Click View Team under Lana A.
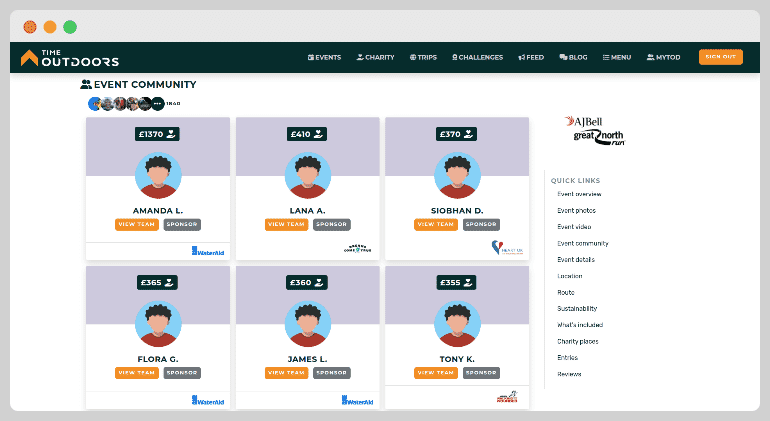The width and height of the screenshot is (770, 421). point(286,224)
